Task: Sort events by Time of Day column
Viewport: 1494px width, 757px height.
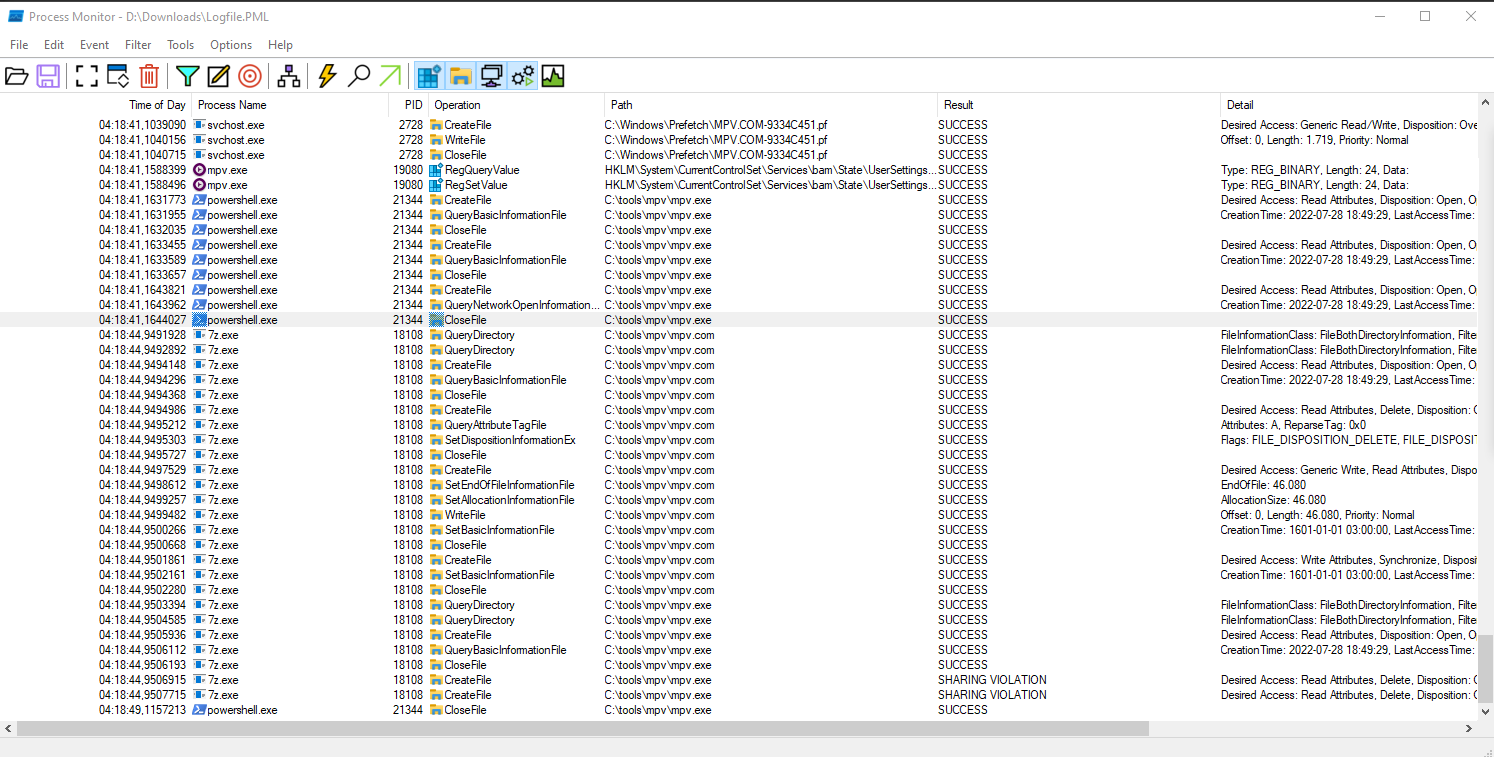Action: coord(156,104)
